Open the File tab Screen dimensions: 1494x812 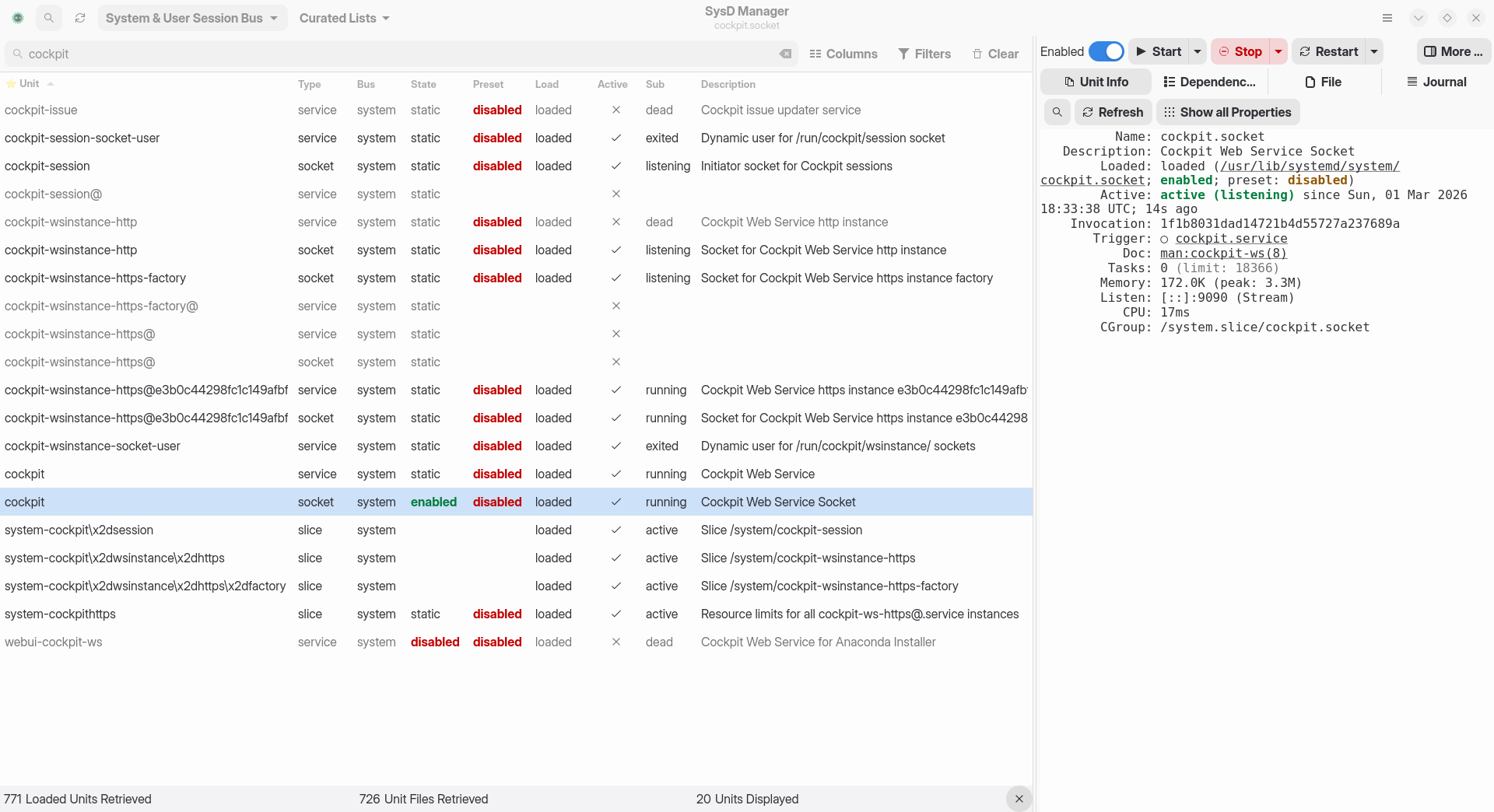coord(1324,82)
